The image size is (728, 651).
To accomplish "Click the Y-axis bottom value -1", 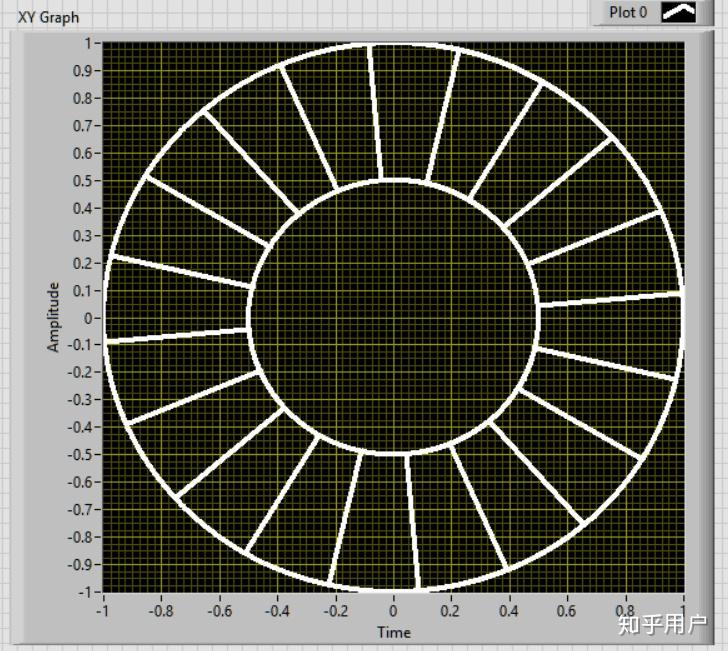I will [x=84, y=592].
